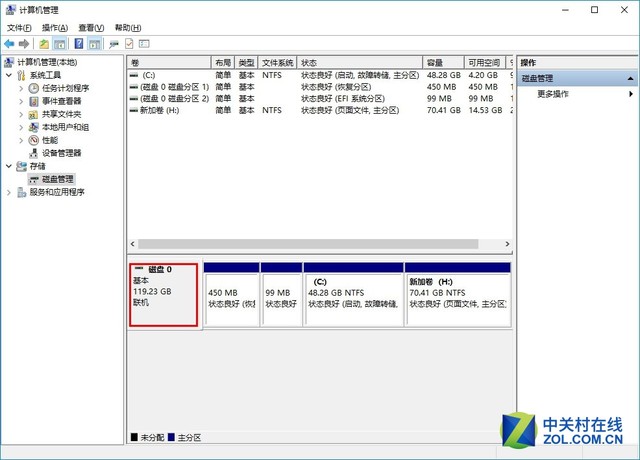640x460 pixels.
Task: Select 磁盘管理 in the tree
Action: [x=58, y=179]
